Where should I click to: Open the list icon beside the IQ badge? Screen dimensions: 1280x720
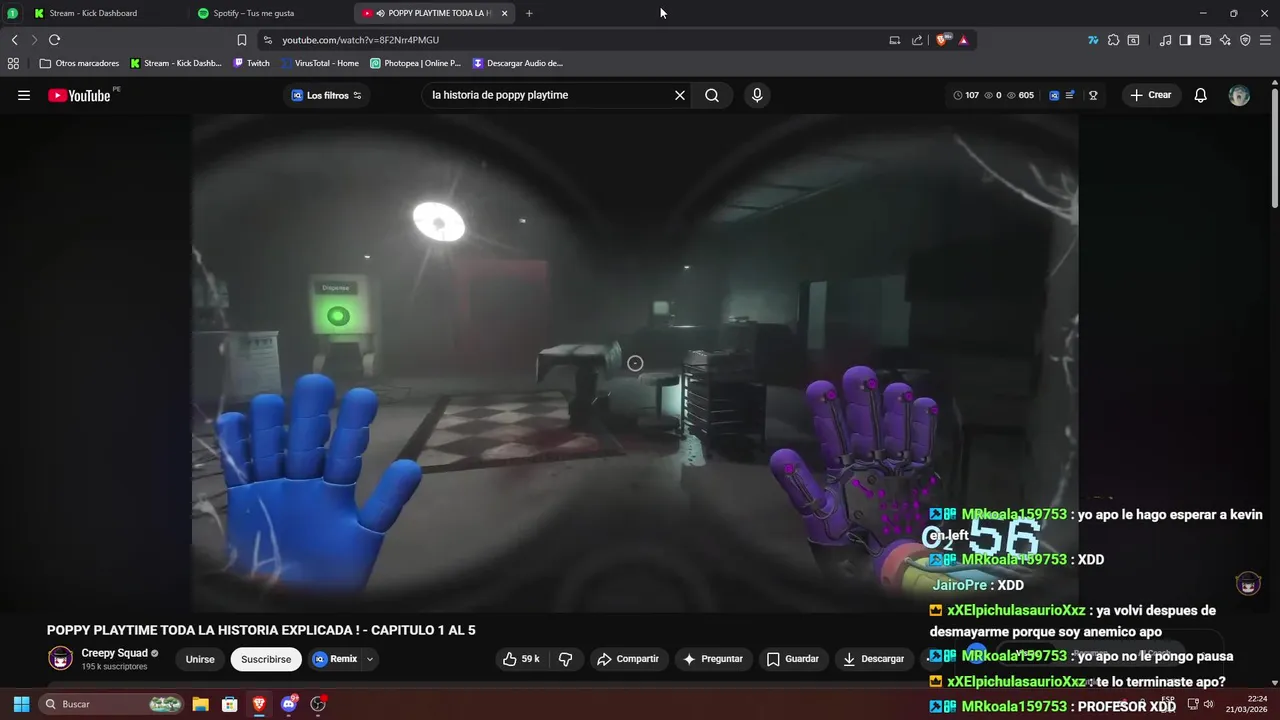[1070, 95]
